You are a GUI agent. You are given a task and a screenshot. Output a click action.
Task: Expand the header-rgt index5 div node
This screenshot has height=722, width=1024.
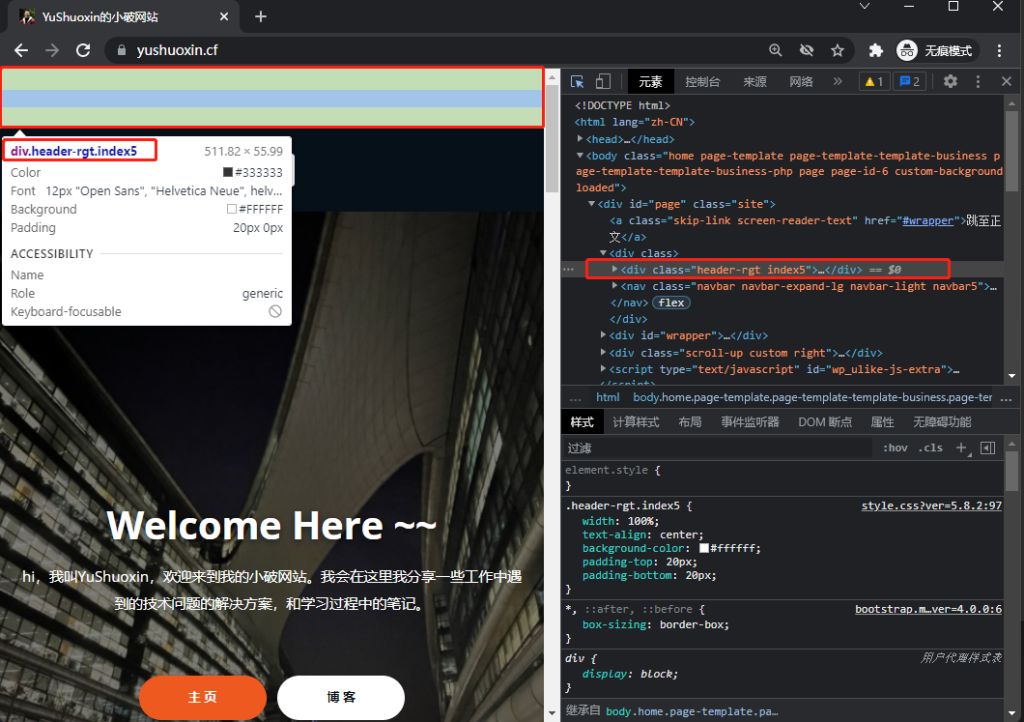point(616,269)
